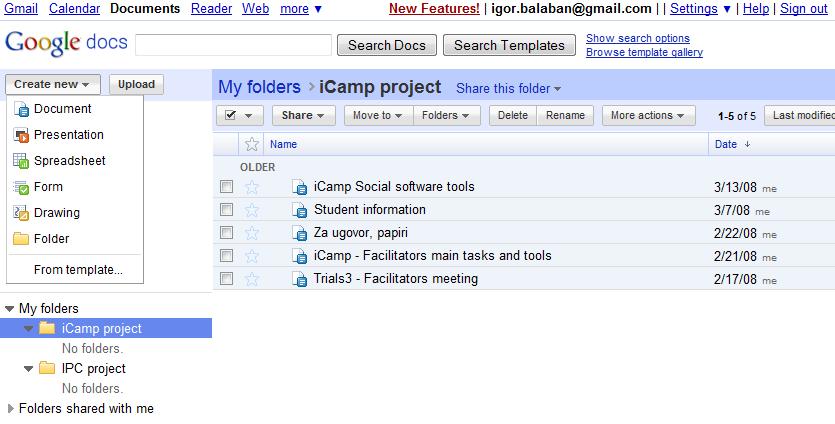Open the More actions dropdown
Screen dimensions: 835x424
649,116
